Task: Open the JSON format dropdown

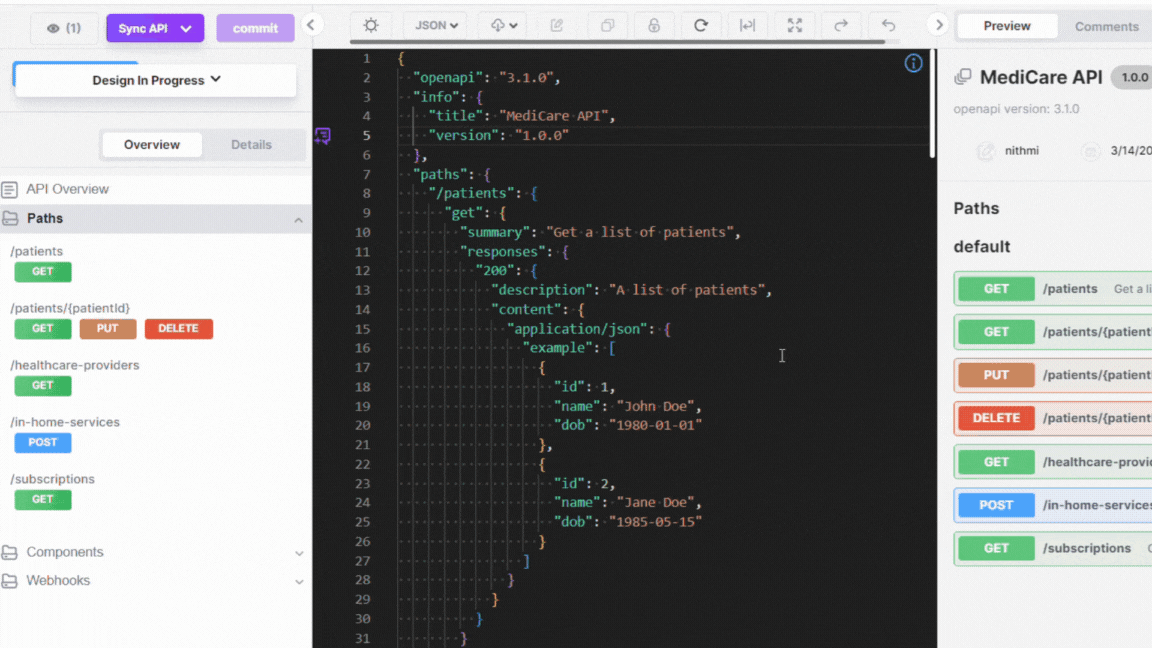Action: coord(435,26)
